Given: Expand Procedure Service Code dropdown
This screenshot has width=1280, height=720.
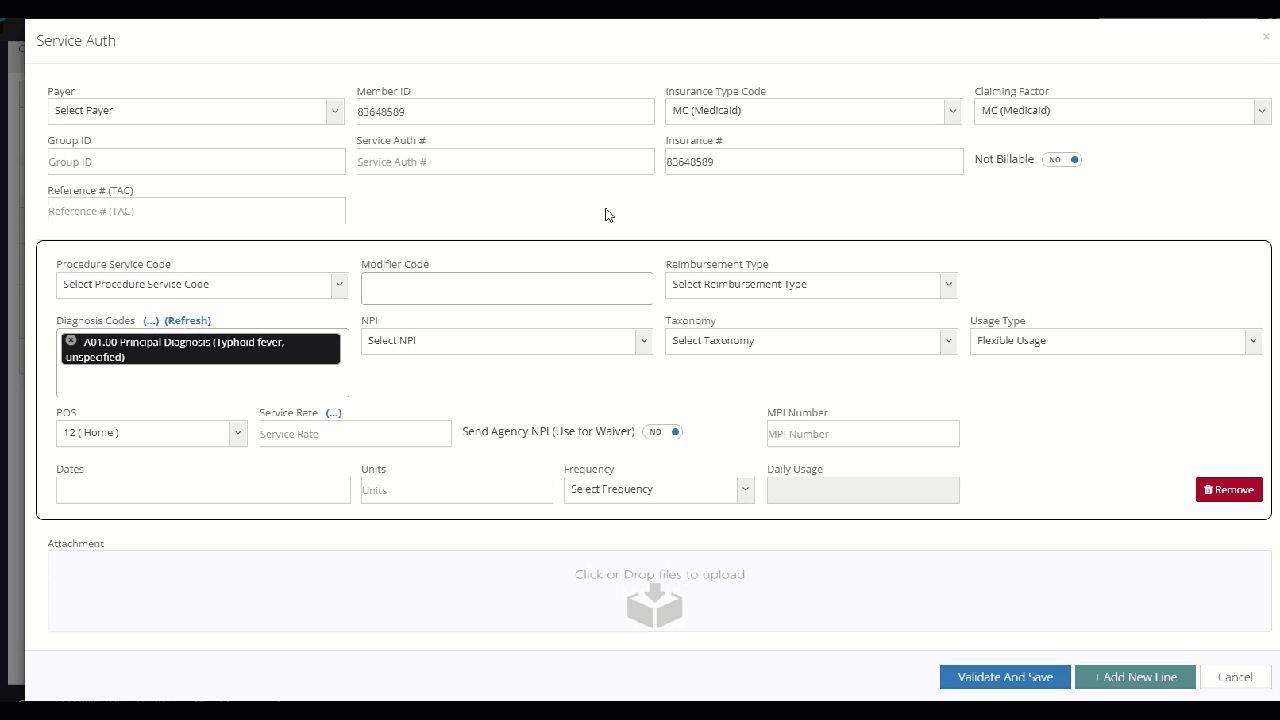Looking at the screenshot, I should tap(201, 285).
